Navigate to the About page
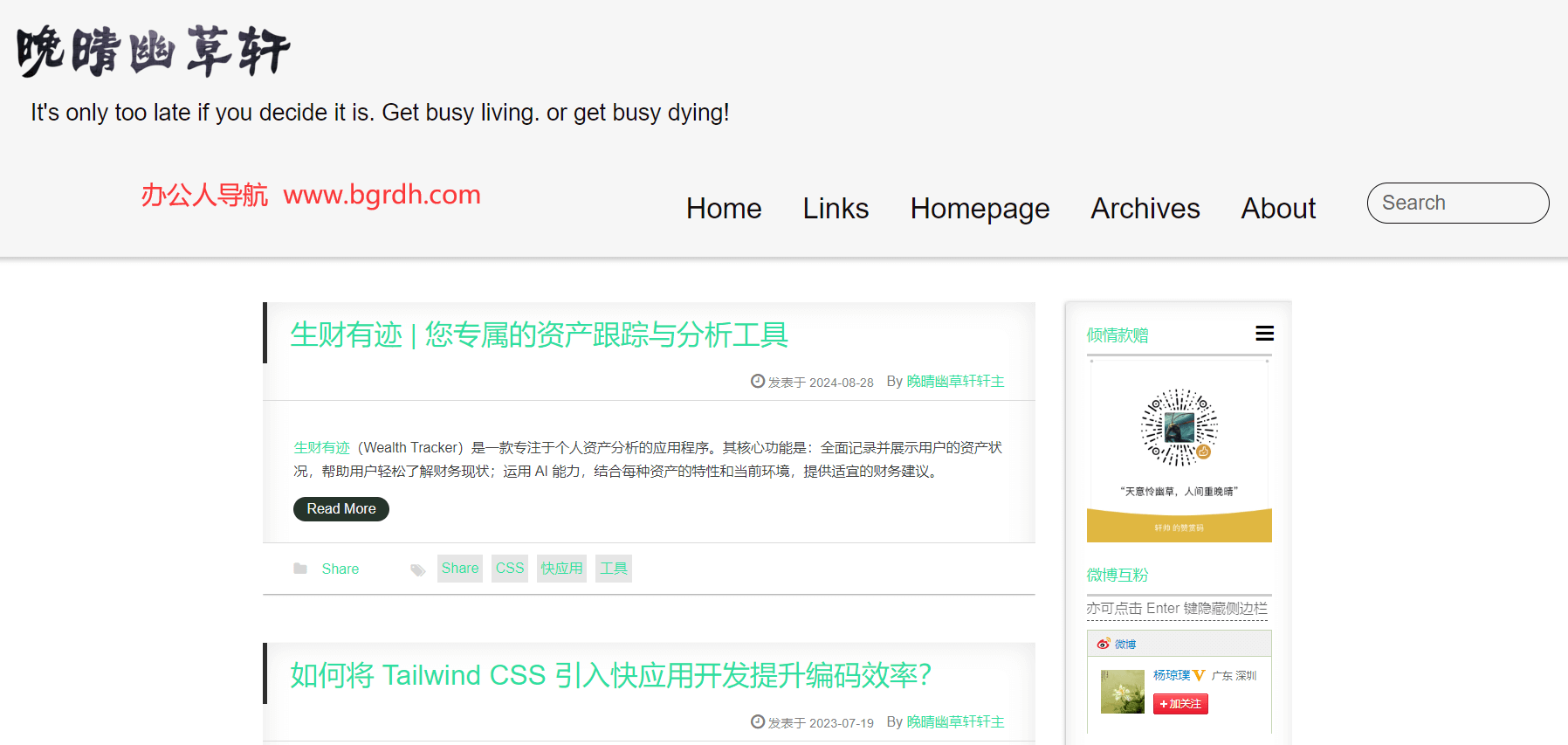 [x=1277, y=209]
